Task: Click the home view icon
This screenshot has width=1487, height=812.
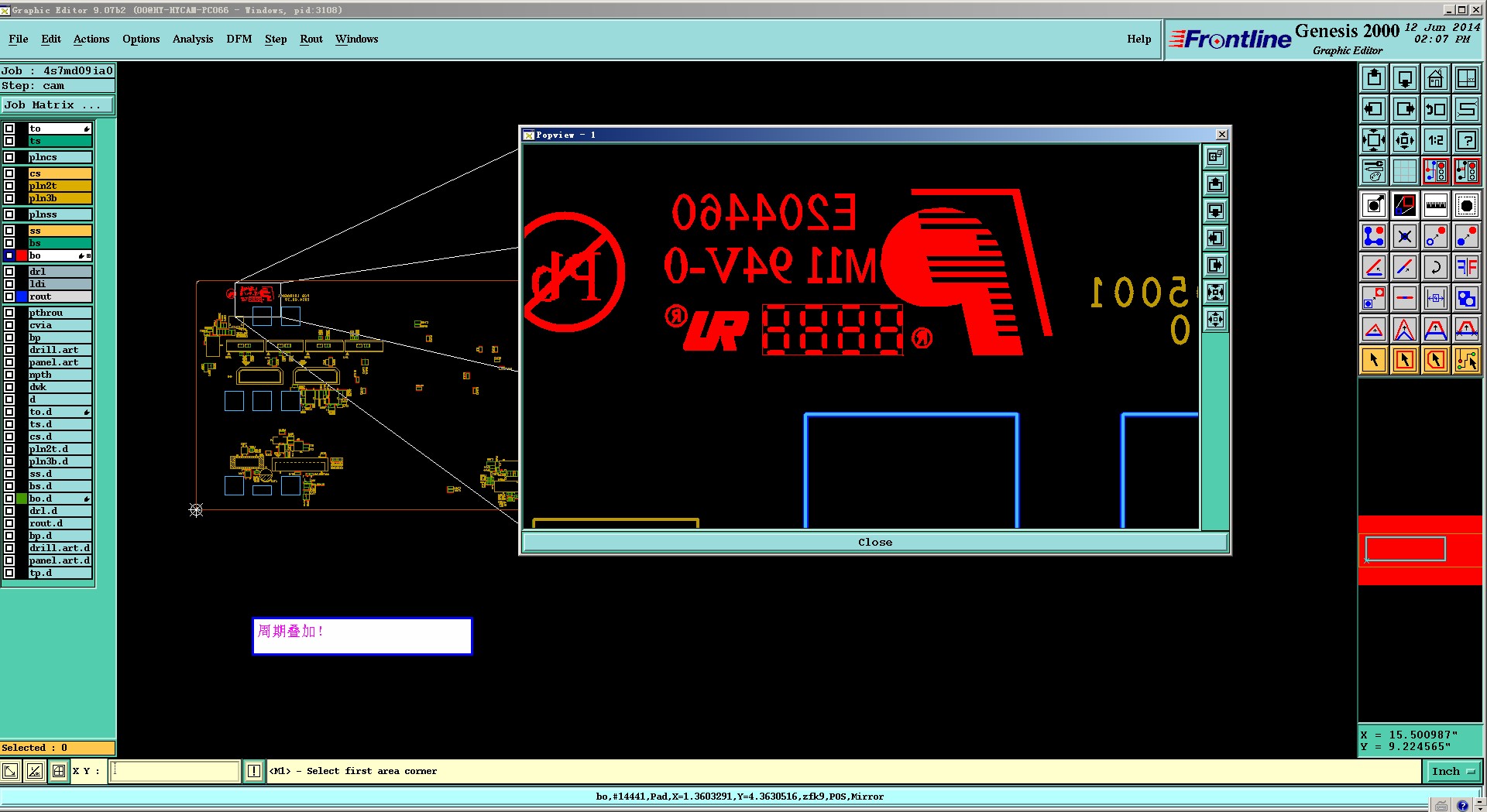Action: (x=1436, y=78)
